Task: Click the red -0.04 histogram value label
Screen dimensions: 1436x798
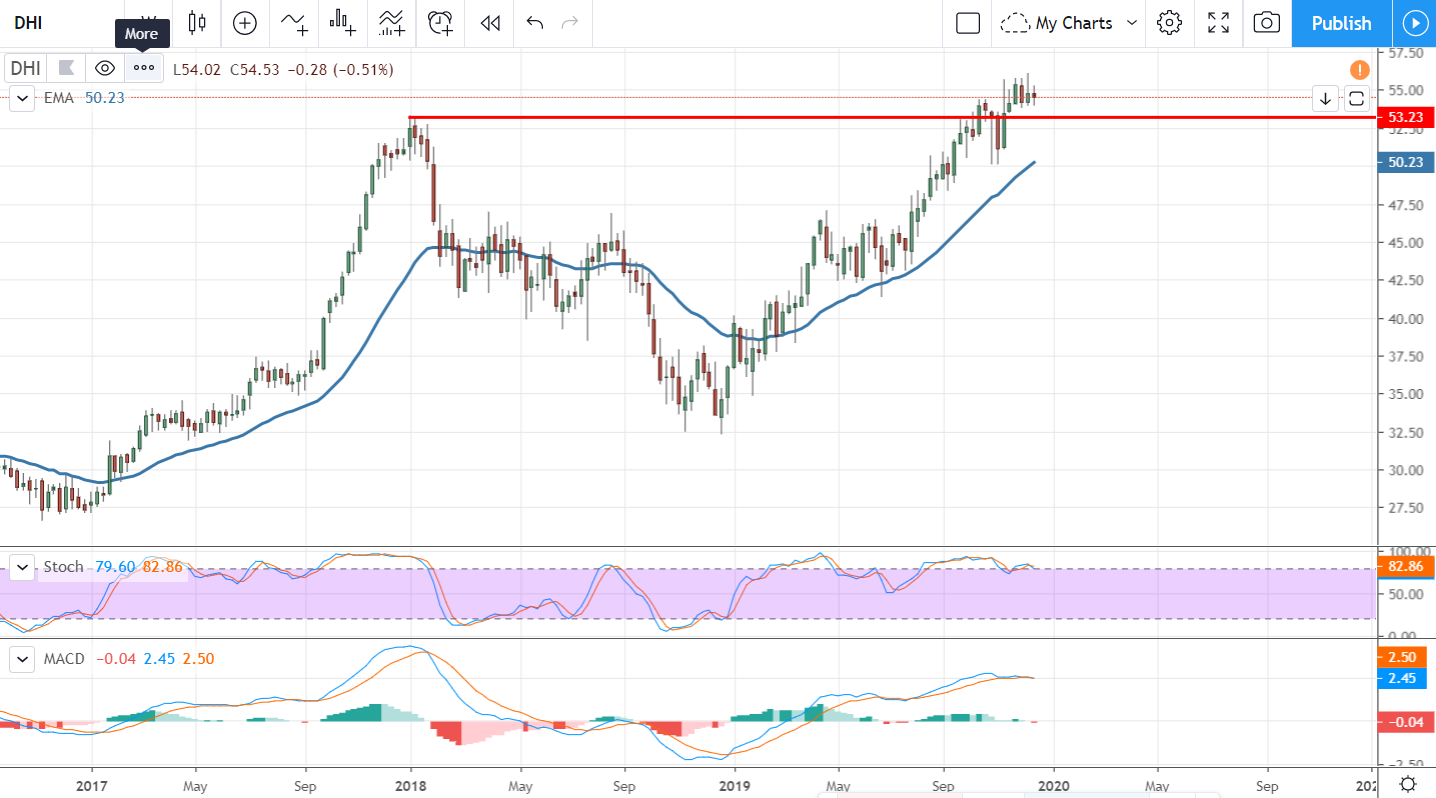Action: 1405,722
